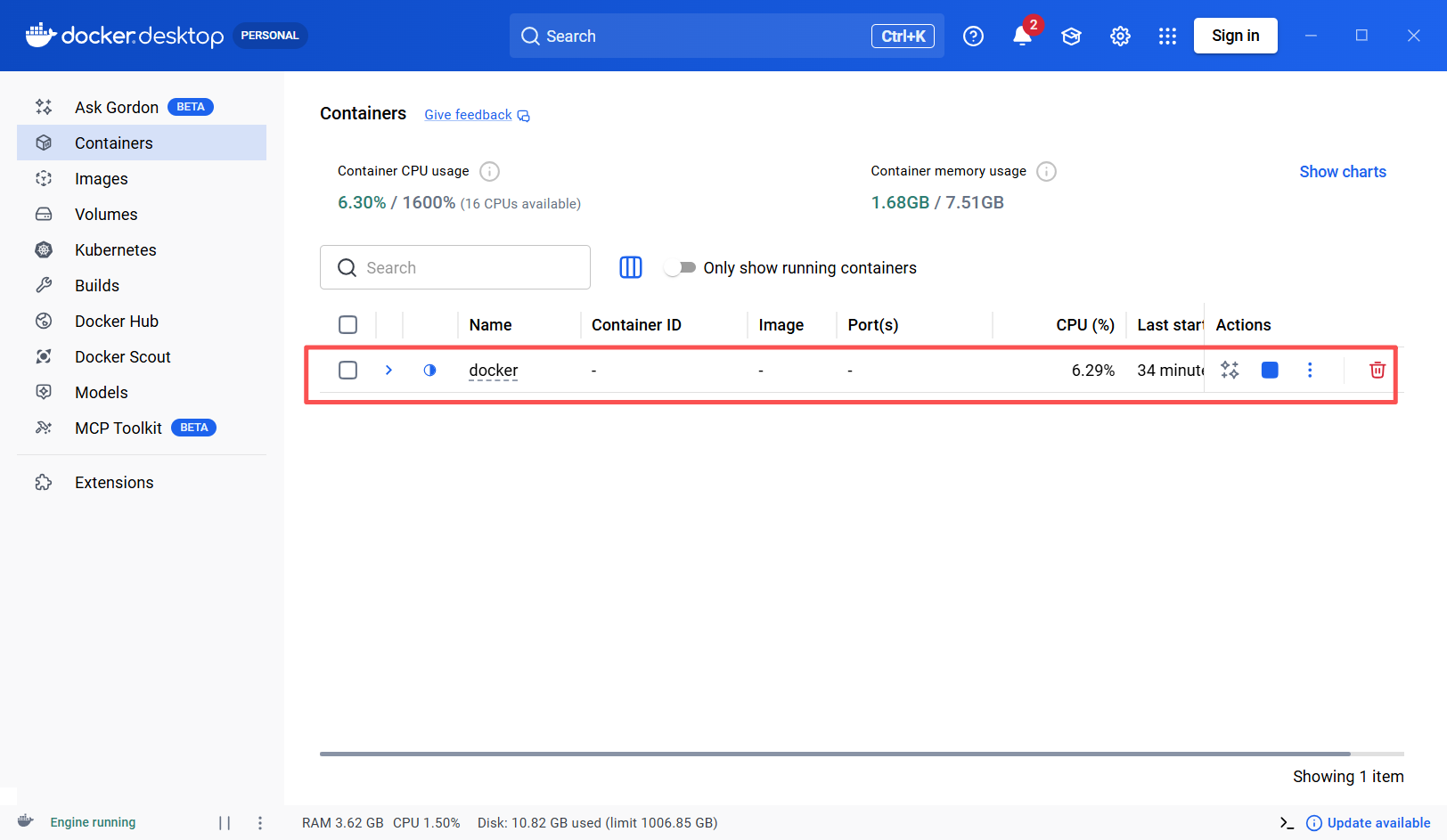Open the docker container name

(x=494, y=371)
